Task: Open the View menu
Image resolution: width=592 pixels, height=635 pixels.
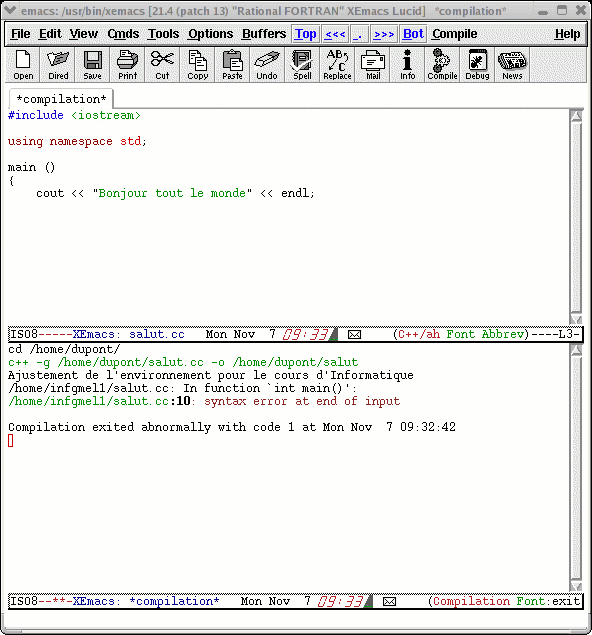Action: pos(83,34)
